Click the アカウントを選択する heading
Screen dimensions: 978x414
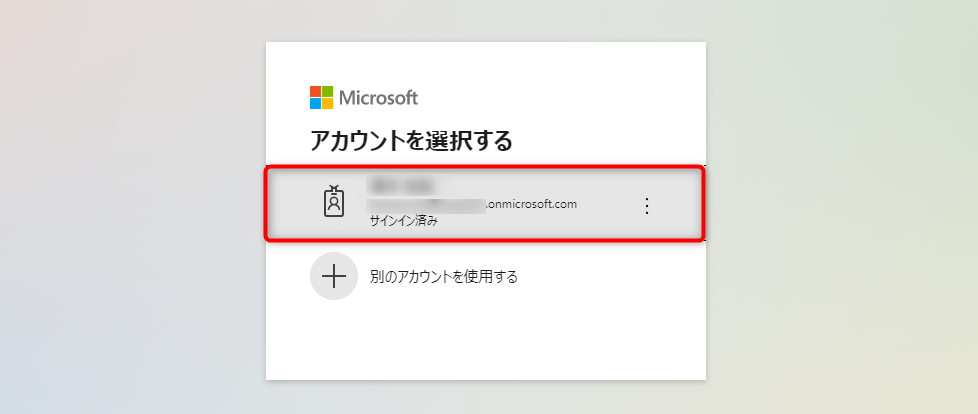point(411,141)
